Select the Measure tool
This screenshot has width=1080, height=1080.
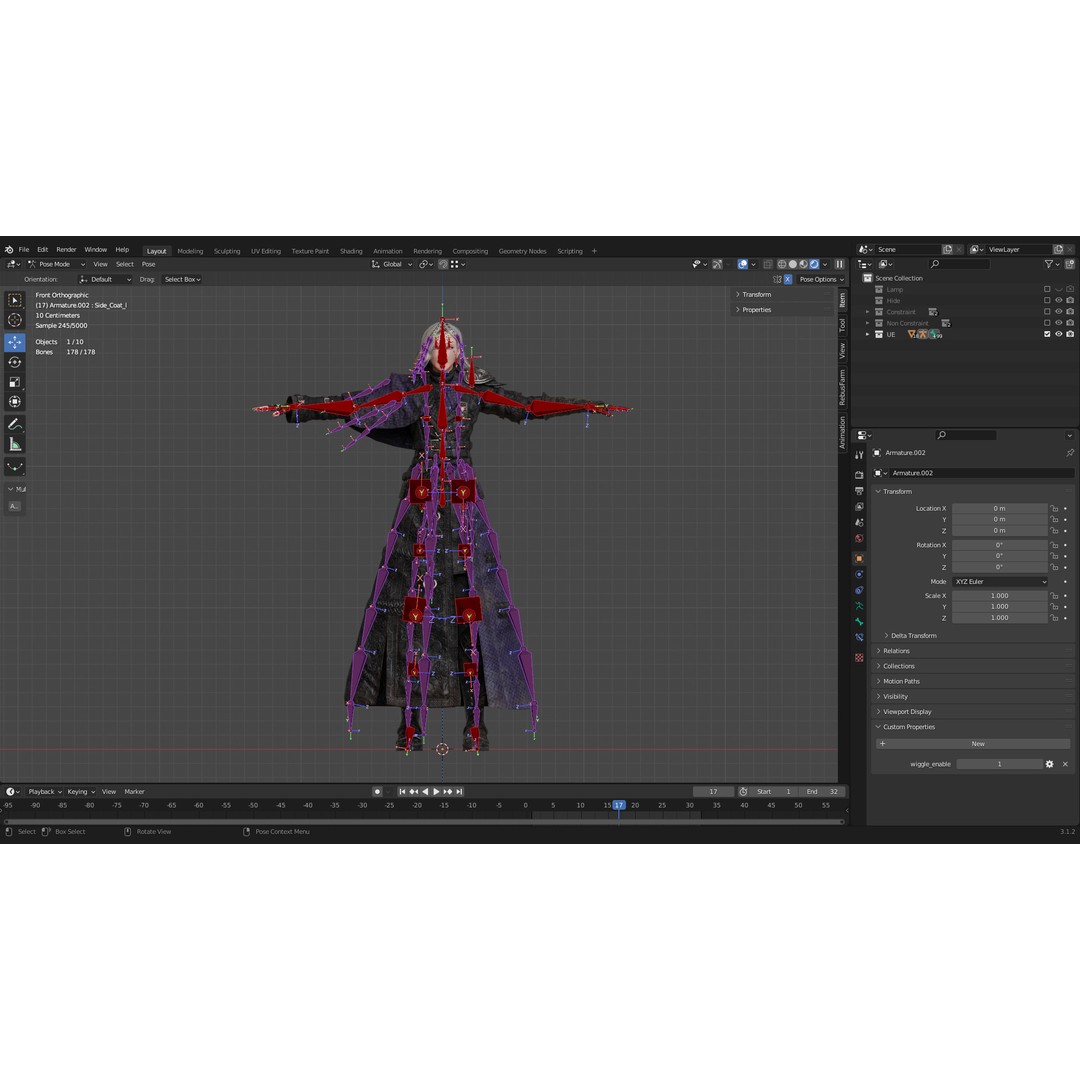click(14, 445)
